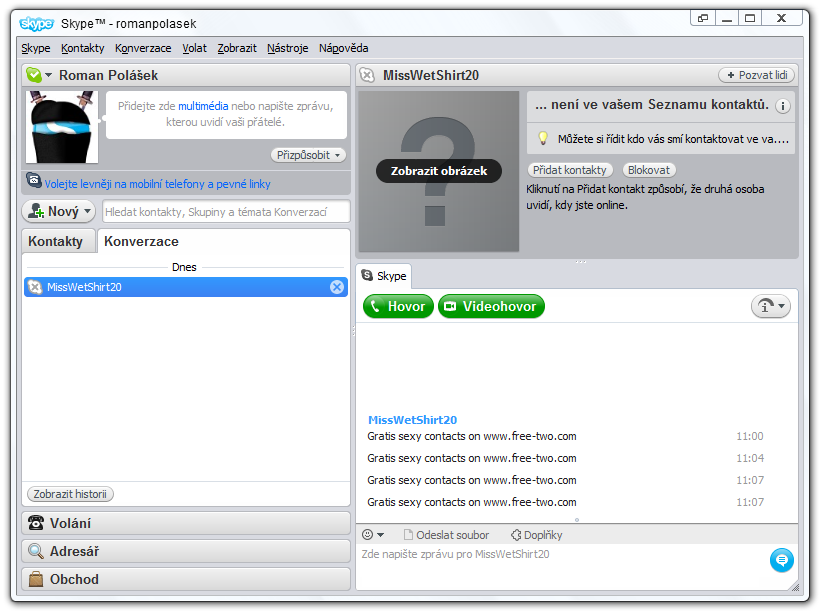Click the compact view button in the title bar
The width and height of the screenshot is (819, 612).
pos(703,18)
